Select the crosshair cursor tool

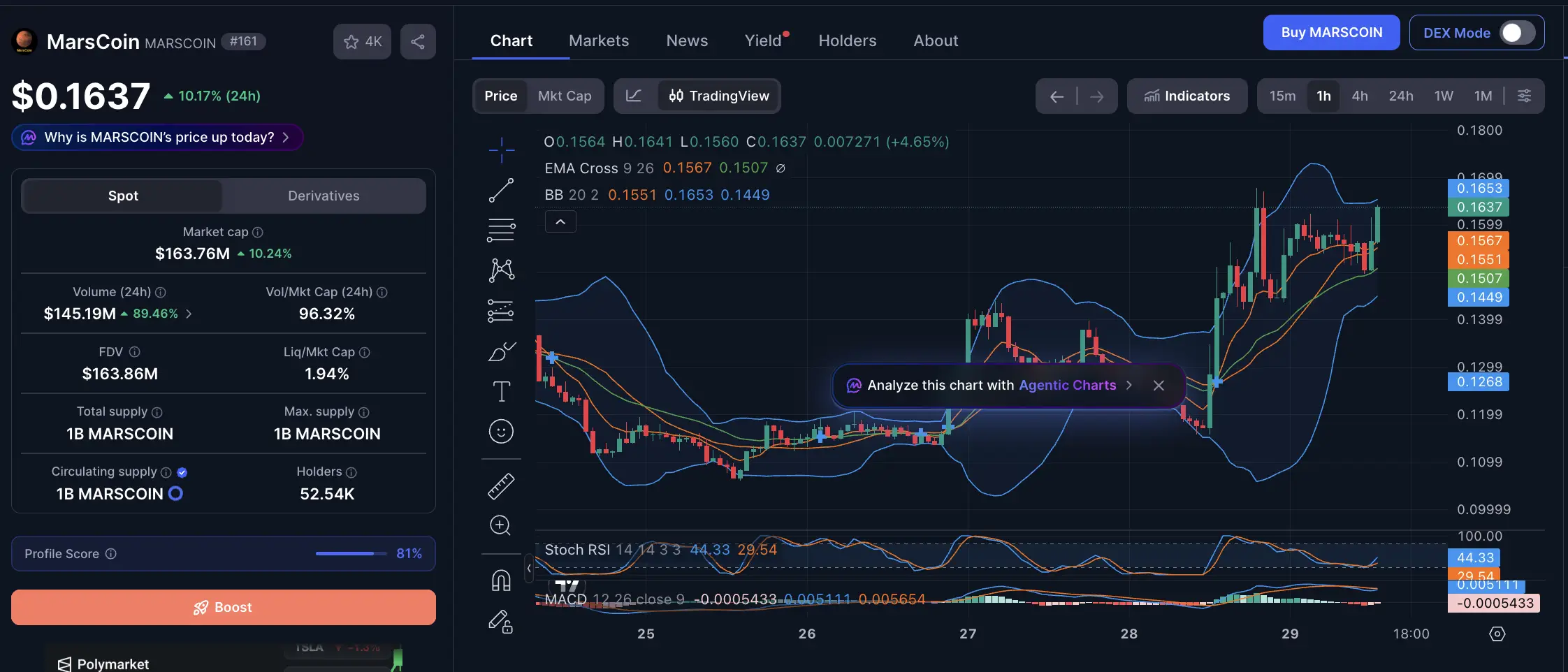pyautogui.click(x=501, y=149)
